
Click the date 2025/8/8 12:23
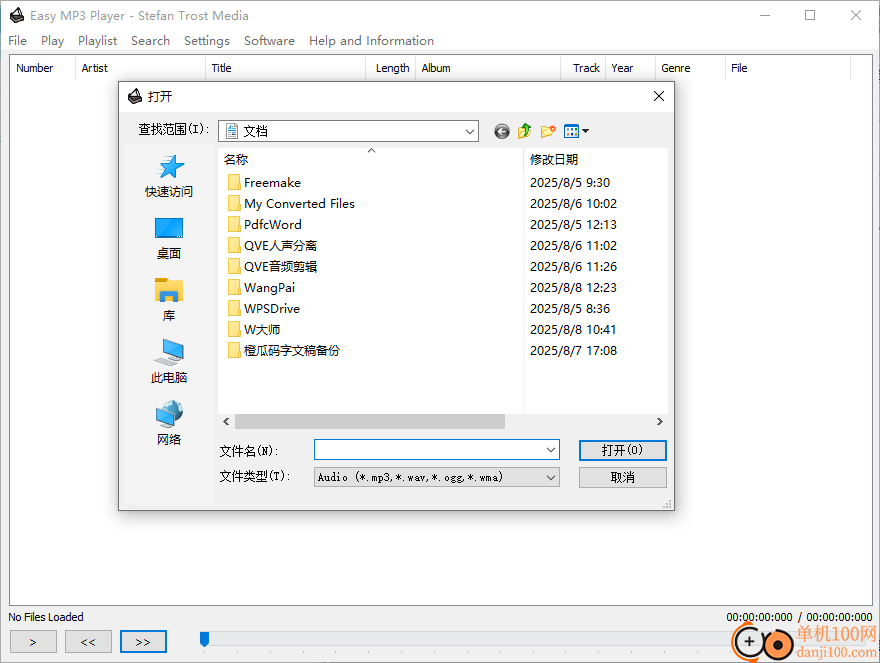(573, 288)
